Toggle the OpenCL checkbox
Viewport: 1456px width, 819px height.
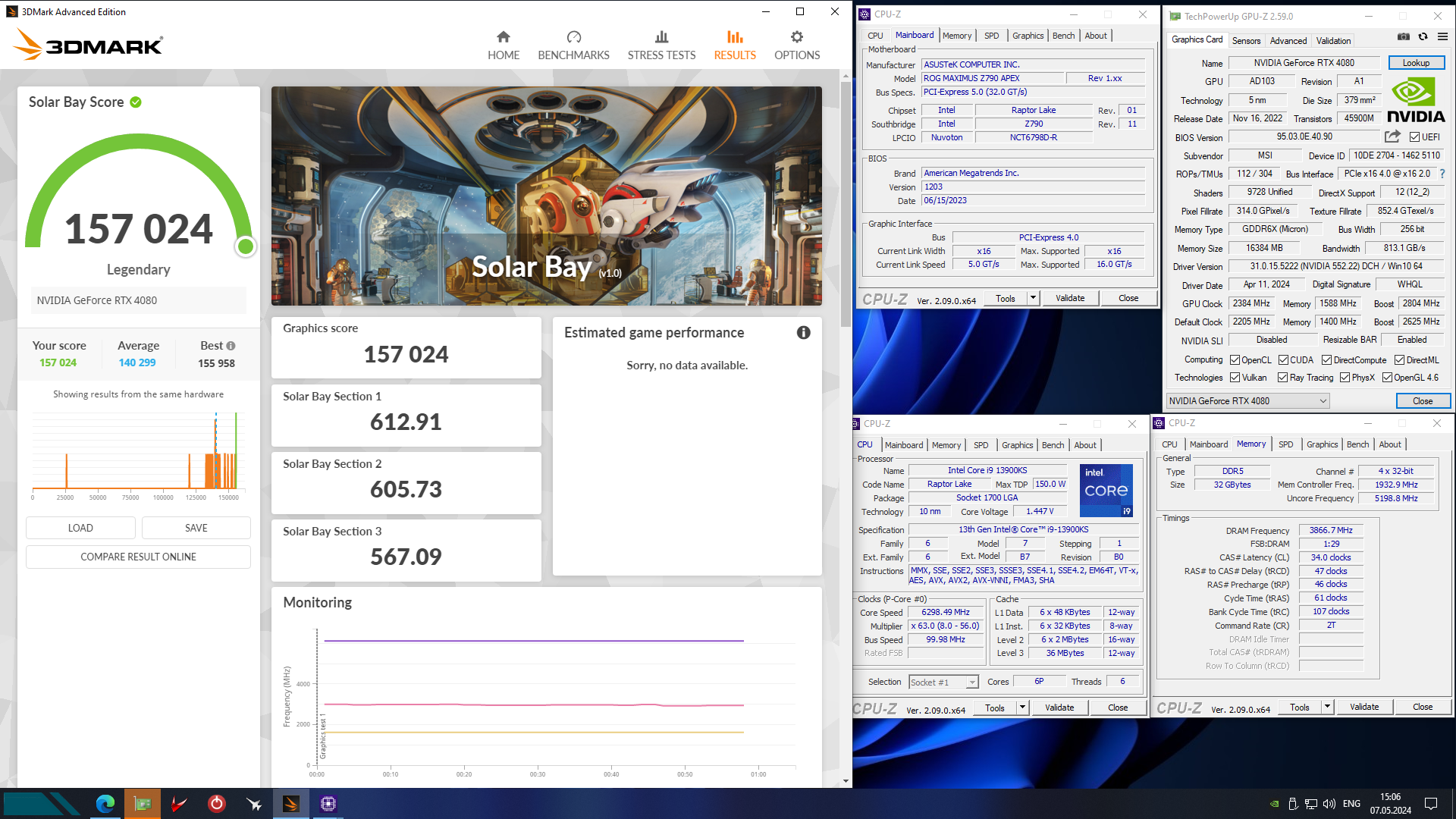[x=1235, y=360]
